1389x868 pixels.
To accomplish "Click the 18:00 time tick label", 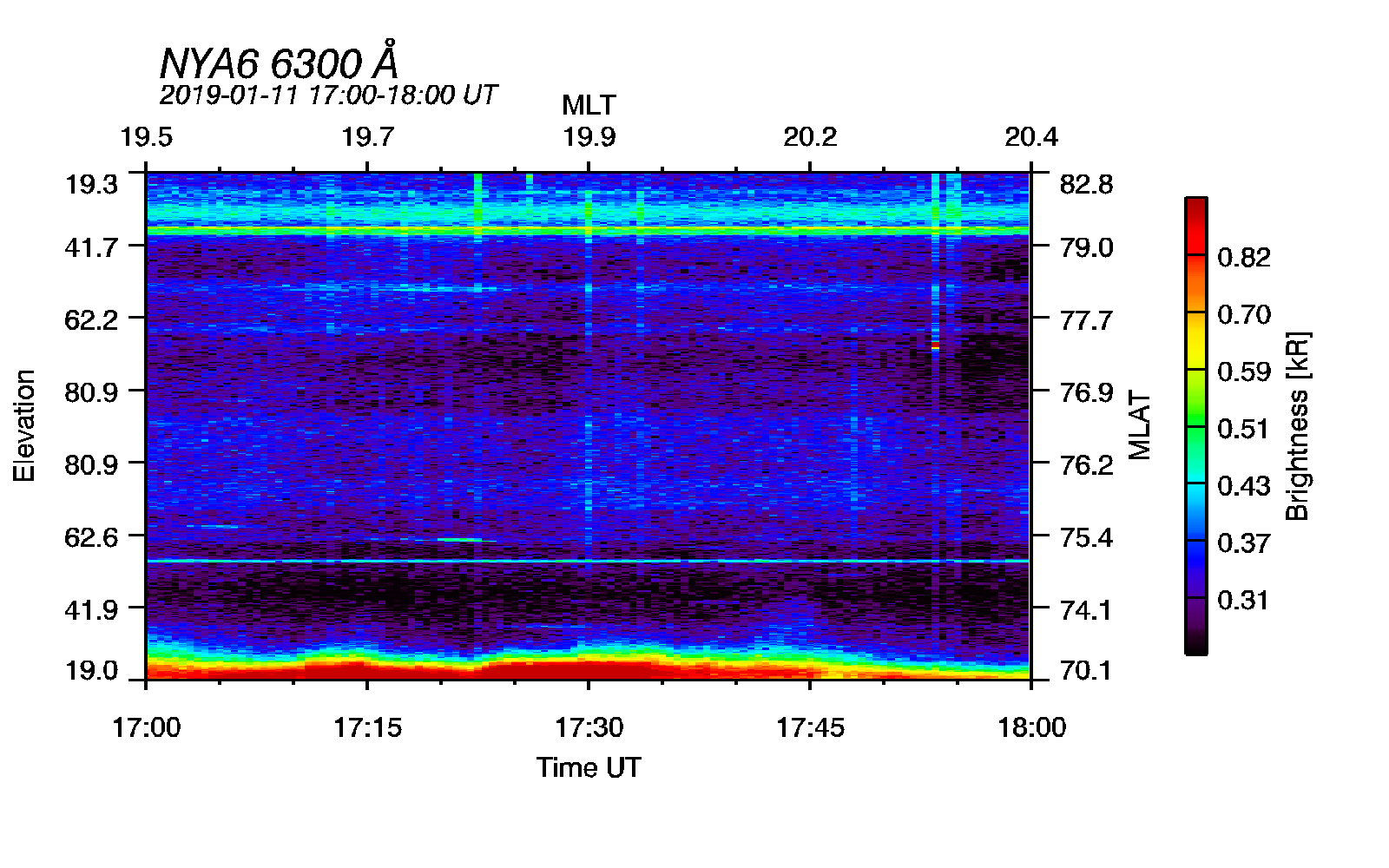I will [x=1031, y=727].
